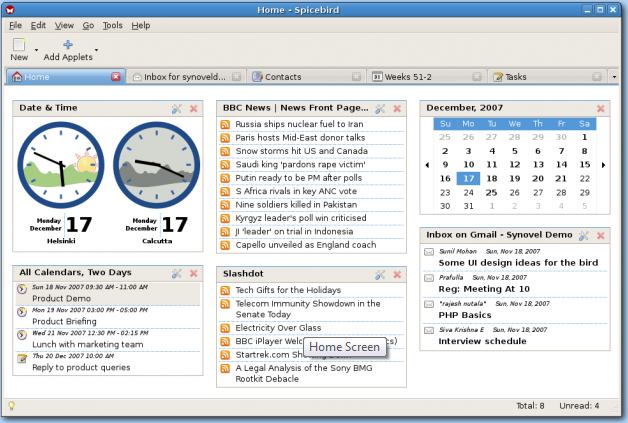Click RSS icon beside 'Saudi king' headline
This screenshot has height=423, width=628.
click(x=225, y=165)
